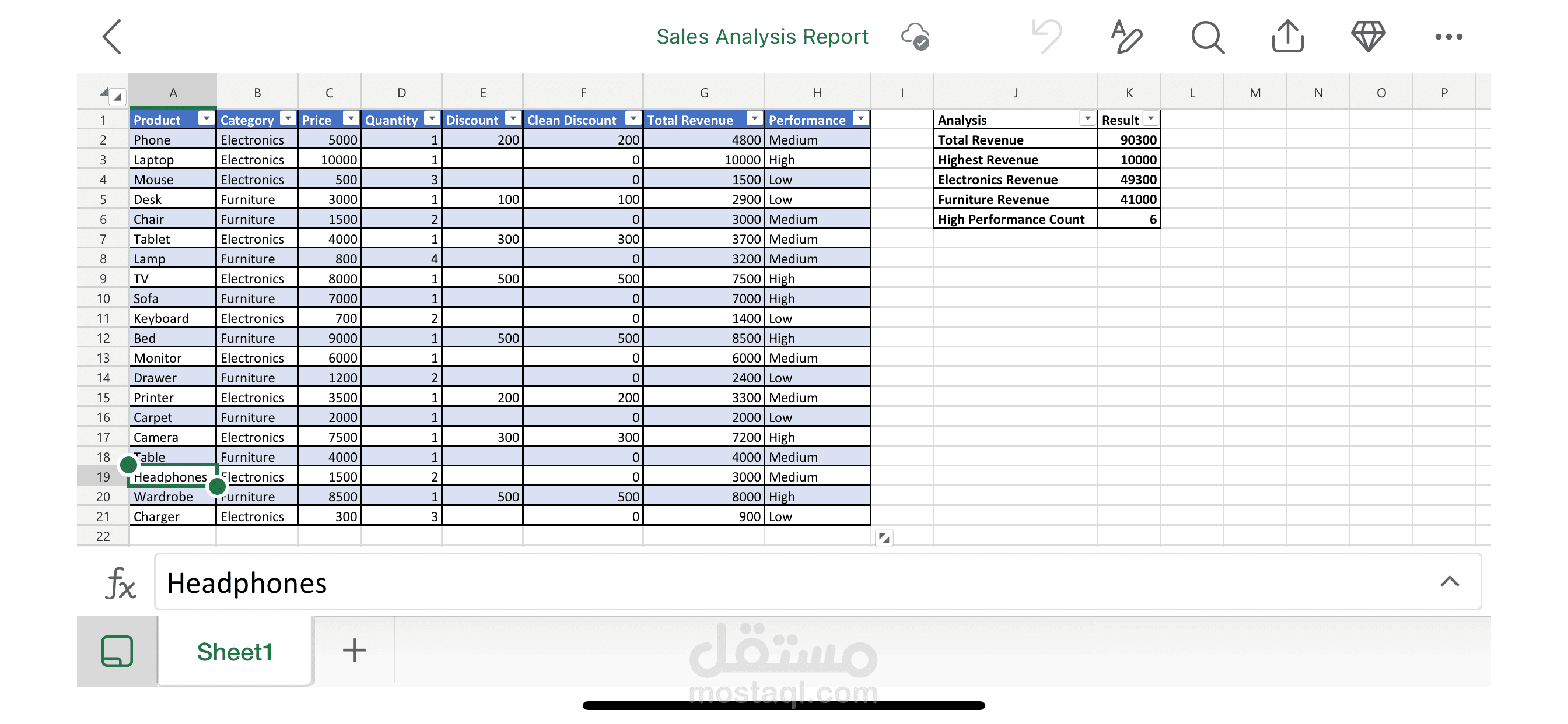
Task: Open Performance column filter dropdown
Action: tap(860, 119)
